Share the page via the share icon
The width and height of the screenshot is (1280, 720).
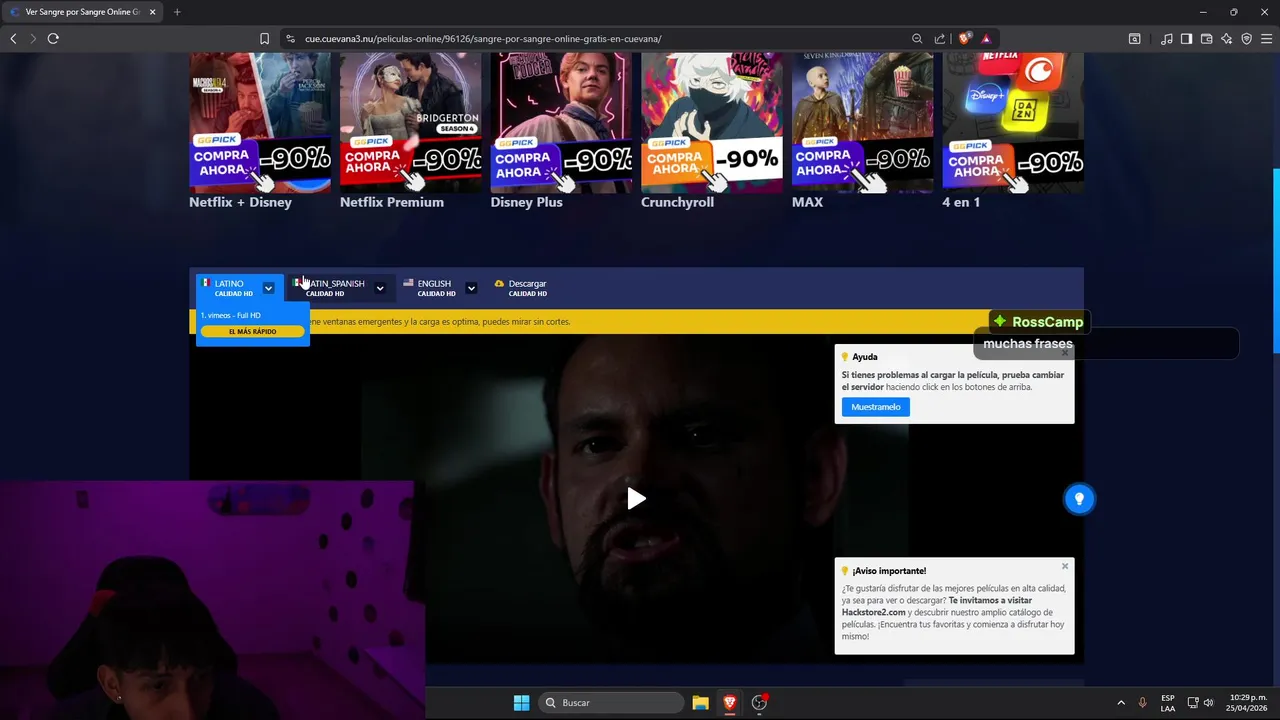940,39
